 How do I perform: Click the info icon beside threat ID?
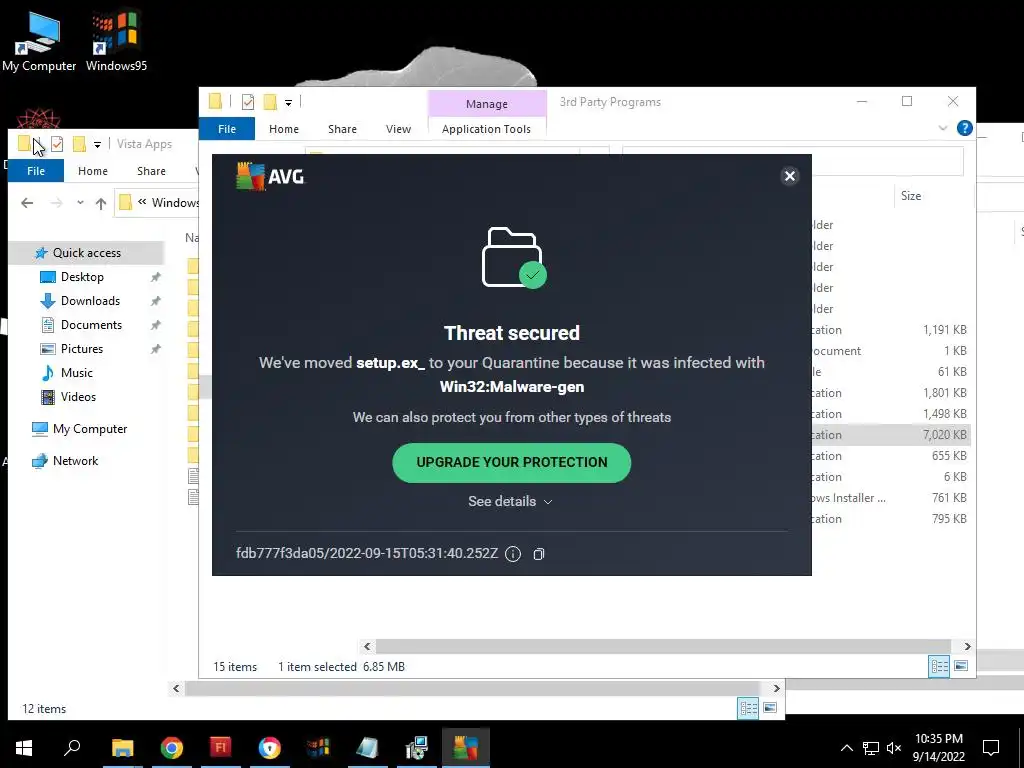513,554
